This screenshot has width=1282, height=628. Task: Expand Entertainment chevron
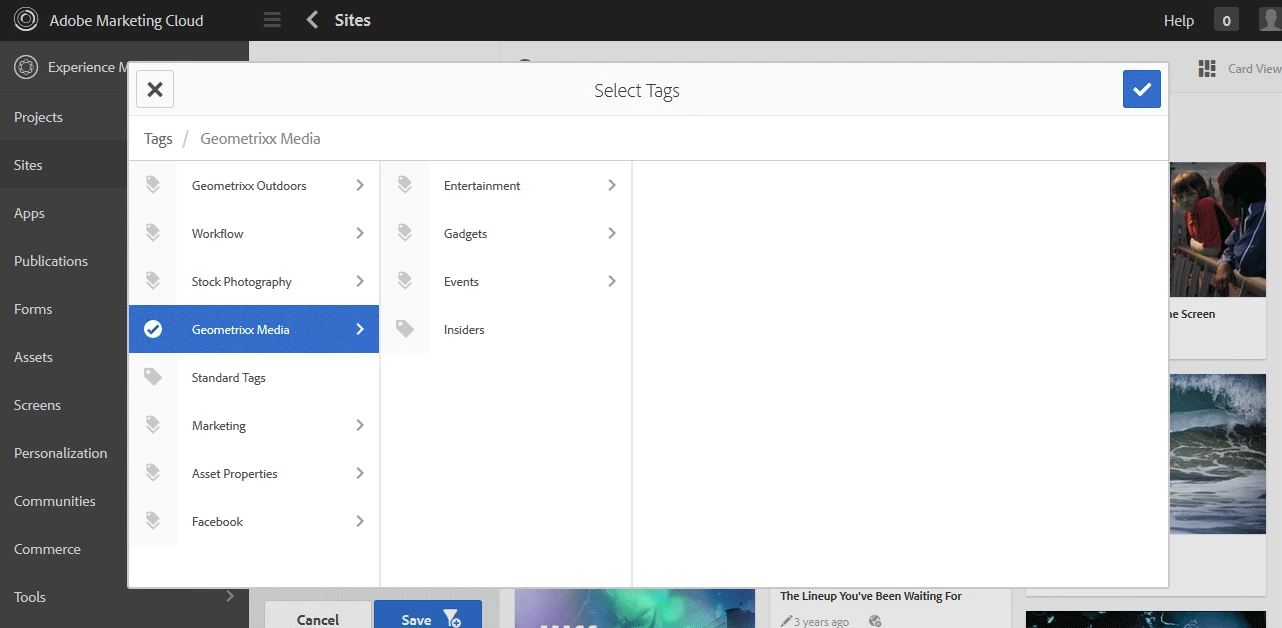point(612,185)
